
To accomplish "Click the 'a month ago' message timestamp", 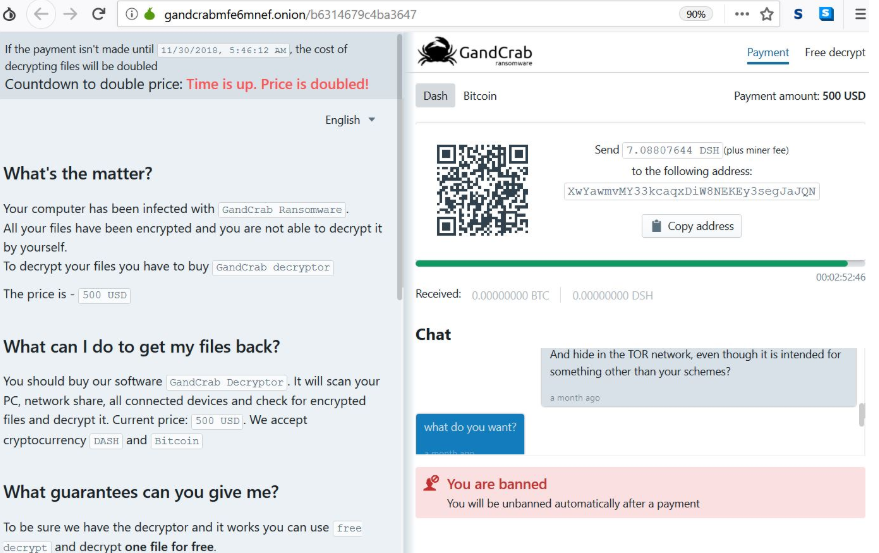I will point(575,398).
